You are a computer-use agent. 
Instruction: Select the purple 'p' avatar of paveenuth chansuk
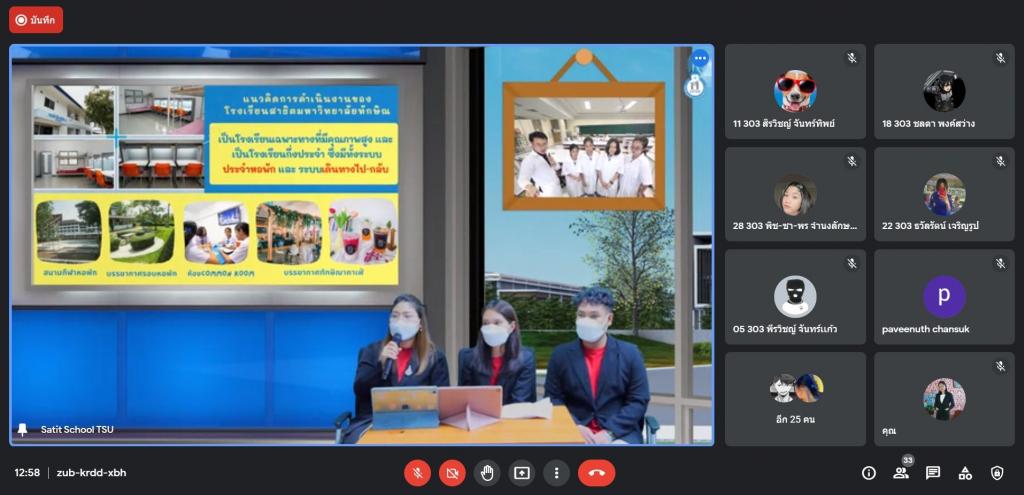tap(944, 296)
